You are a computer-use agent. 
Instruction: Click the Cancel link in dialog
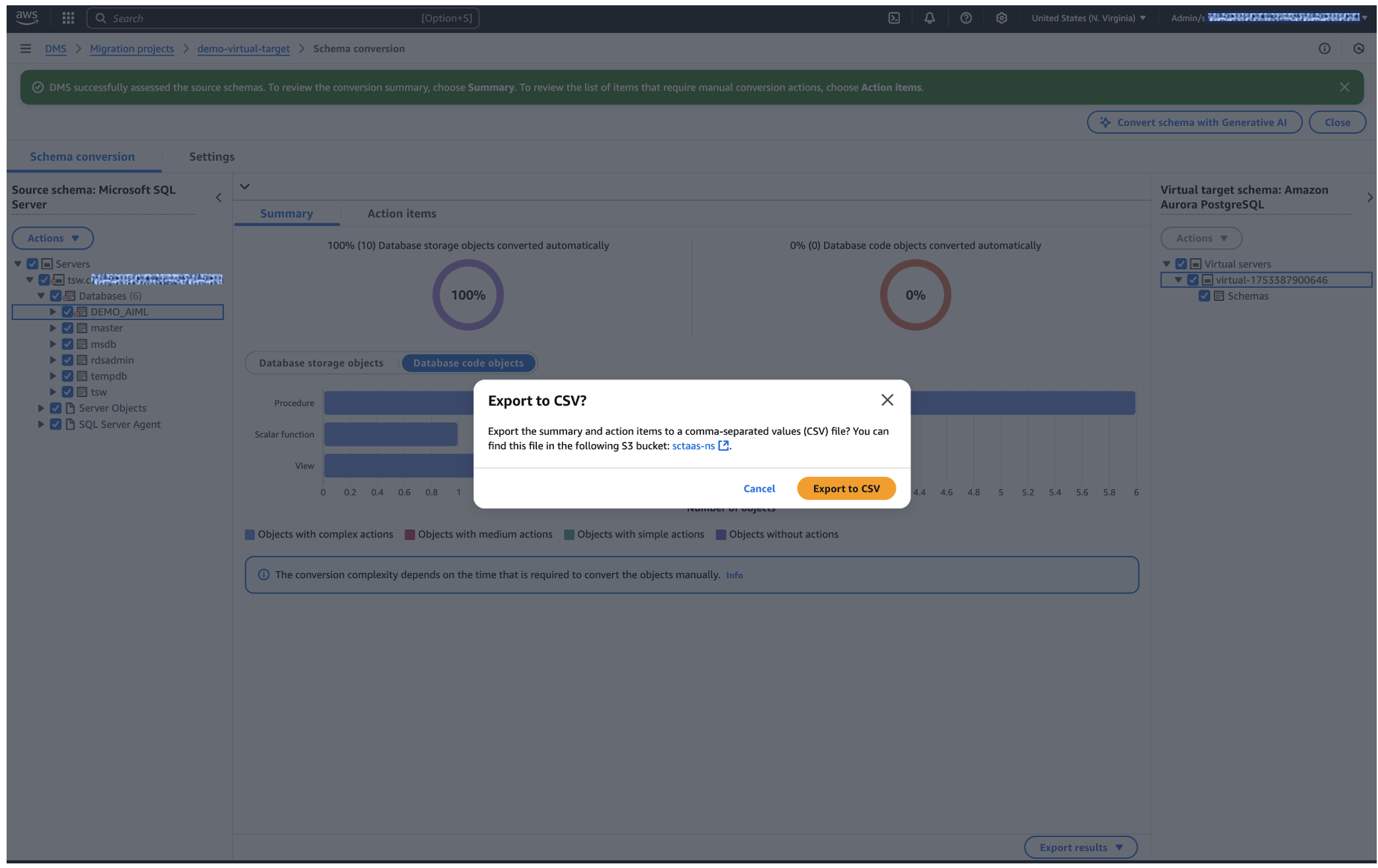pos(758,488)
